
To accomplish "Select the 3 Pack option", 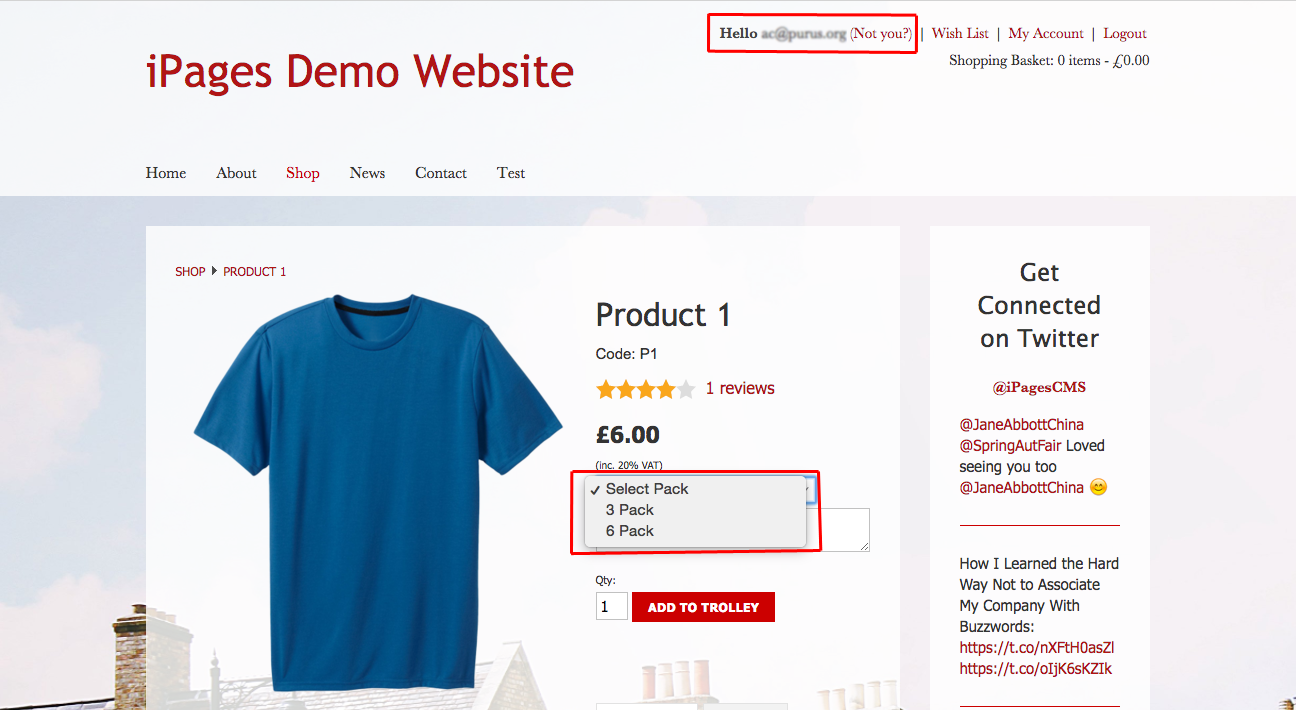I will click(629, 510).
